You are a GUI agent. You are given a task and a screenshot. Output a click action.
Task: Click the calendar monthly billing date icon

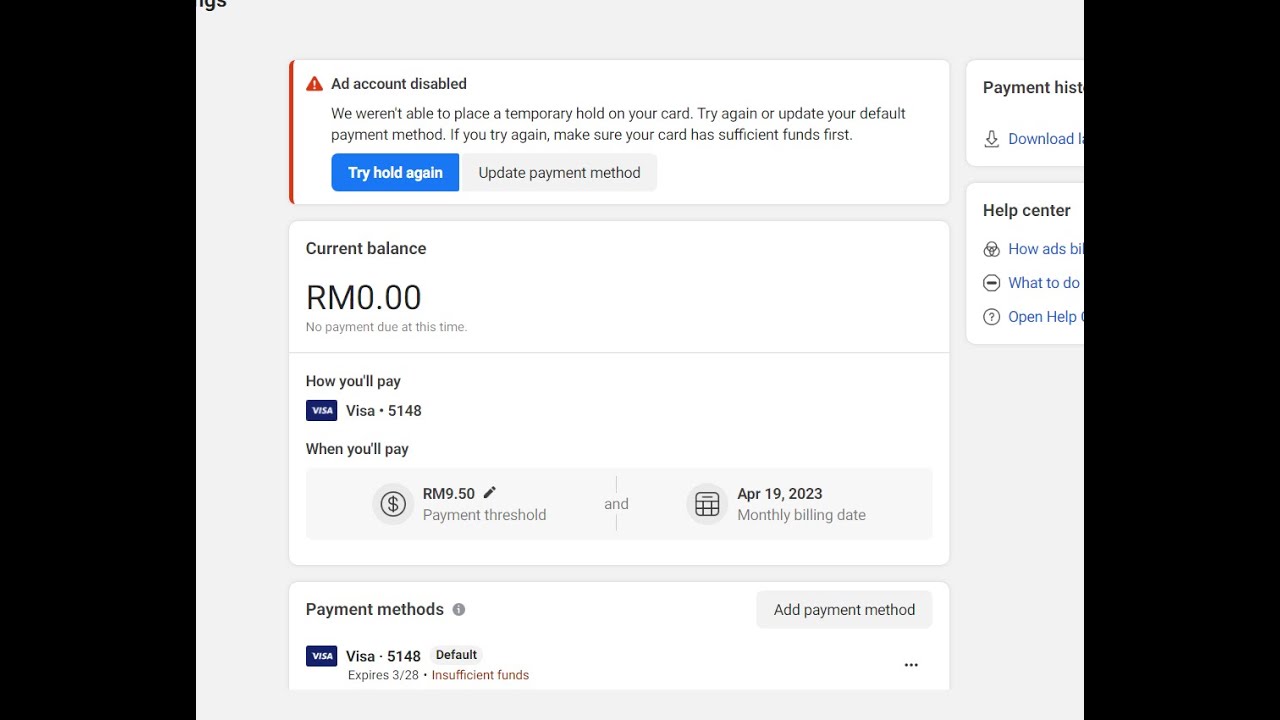pos(707,504)
